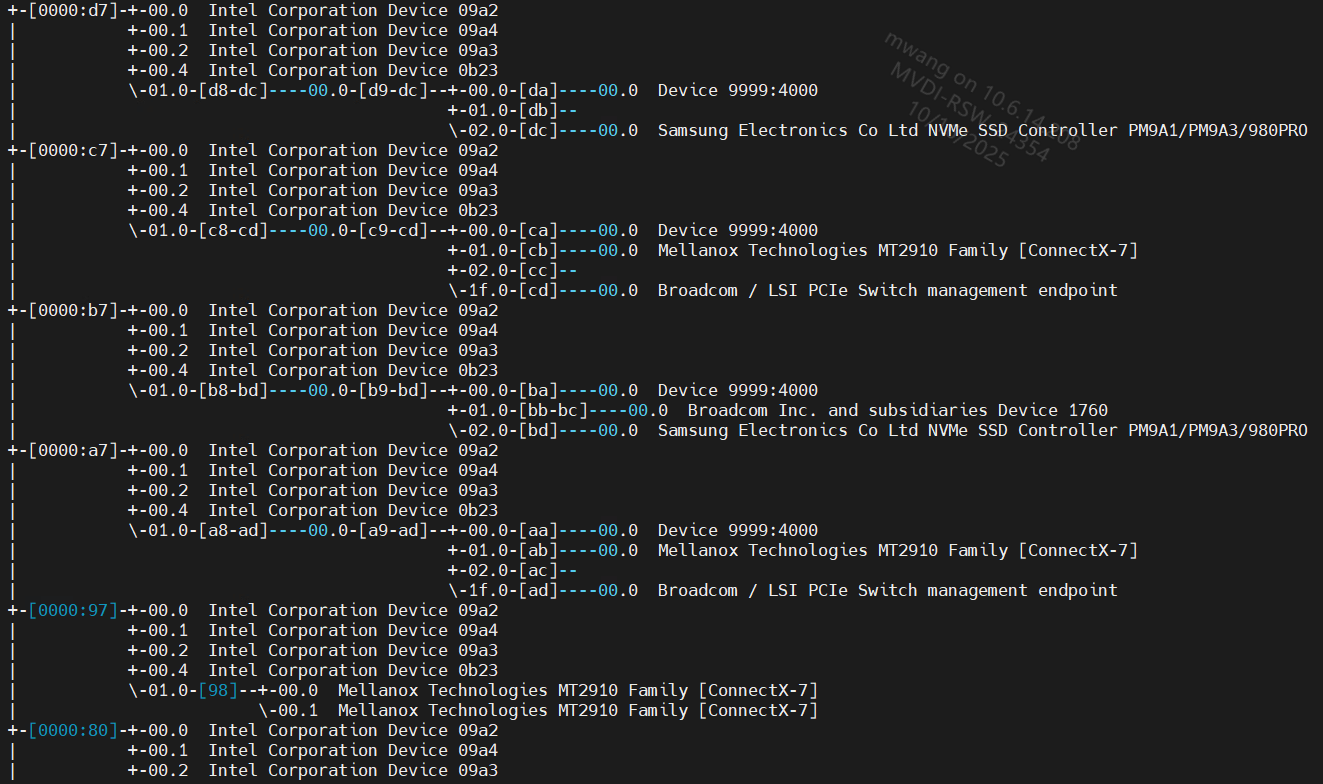
Task: Select Device 9999:4000 on bus [aa]
Action: (x=738, y=530)
